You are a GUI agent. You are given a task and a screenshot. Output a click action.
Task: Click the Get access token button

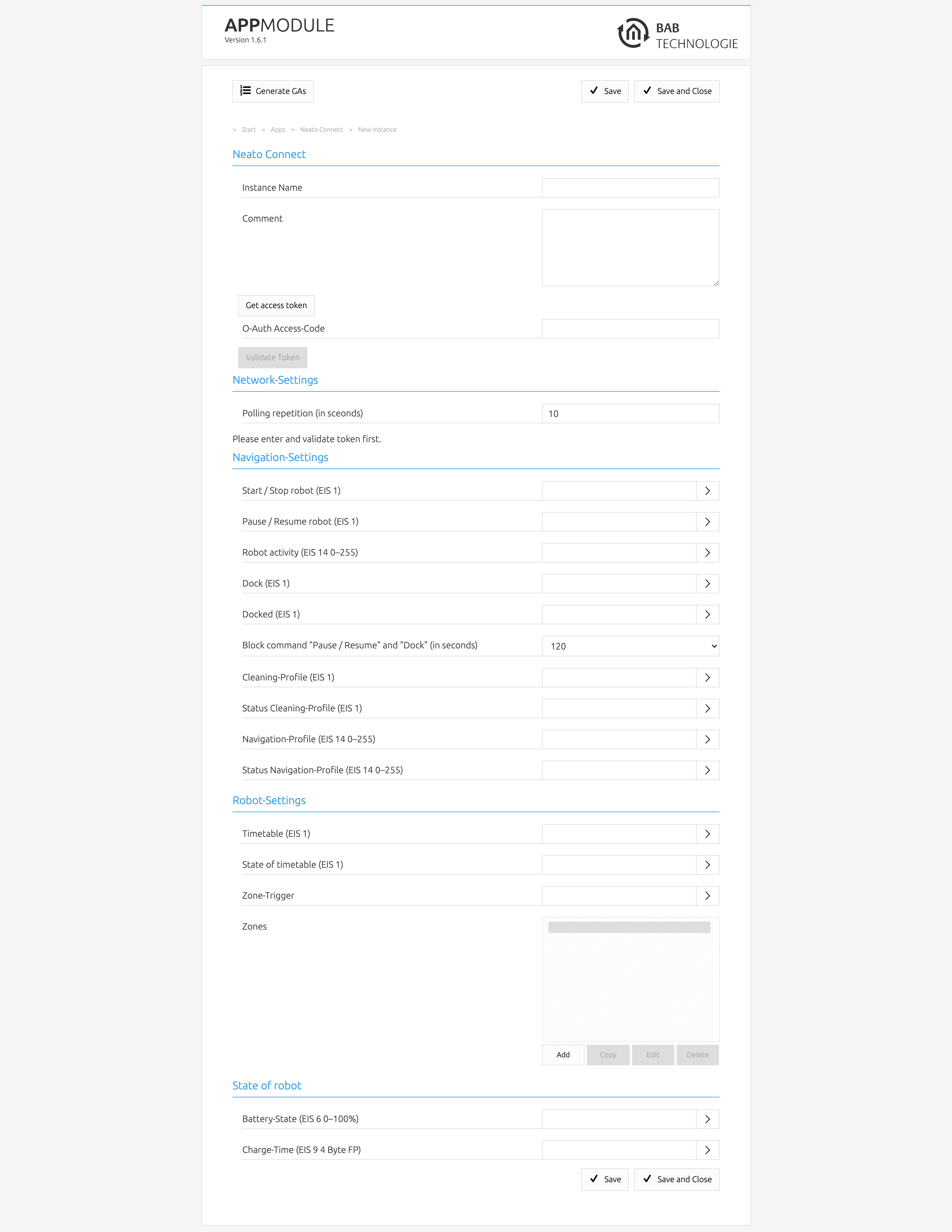click(x=276, y=305)
